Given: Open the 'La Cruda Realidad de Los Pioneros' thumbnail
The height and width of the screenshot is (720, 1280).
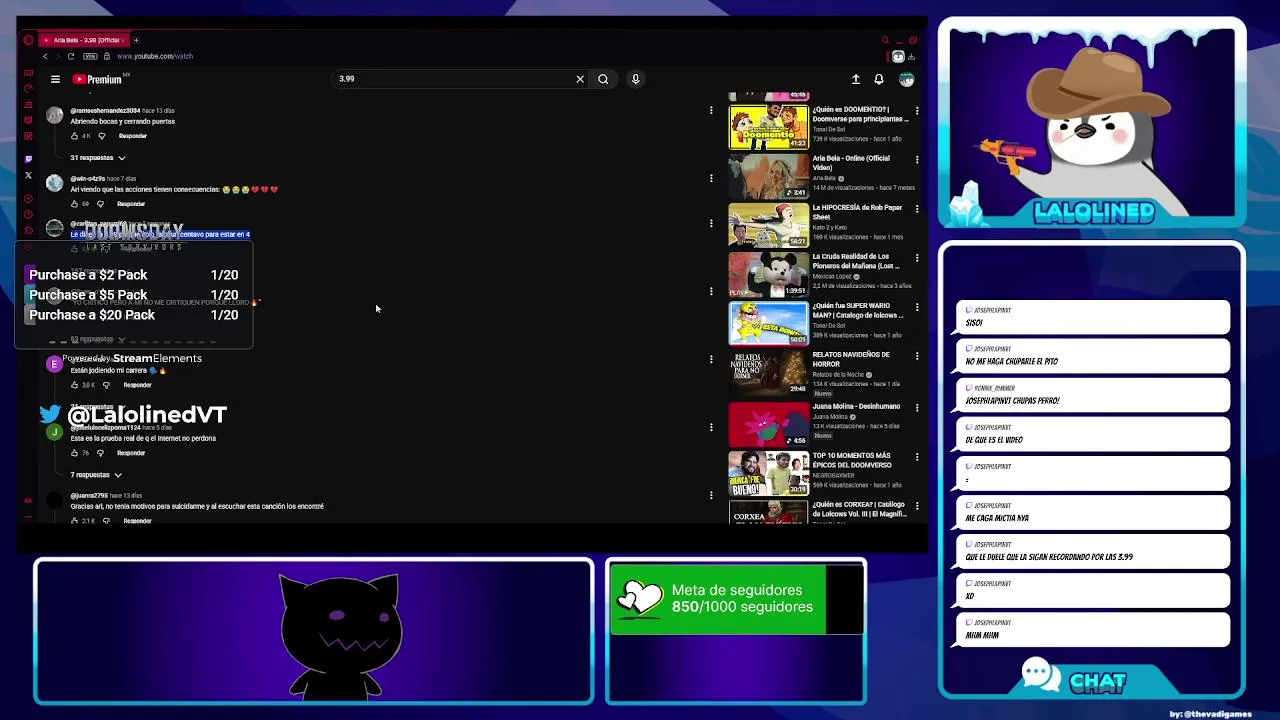Looking at the screenshot, I should pyautogui.click(x=768, y=274).
